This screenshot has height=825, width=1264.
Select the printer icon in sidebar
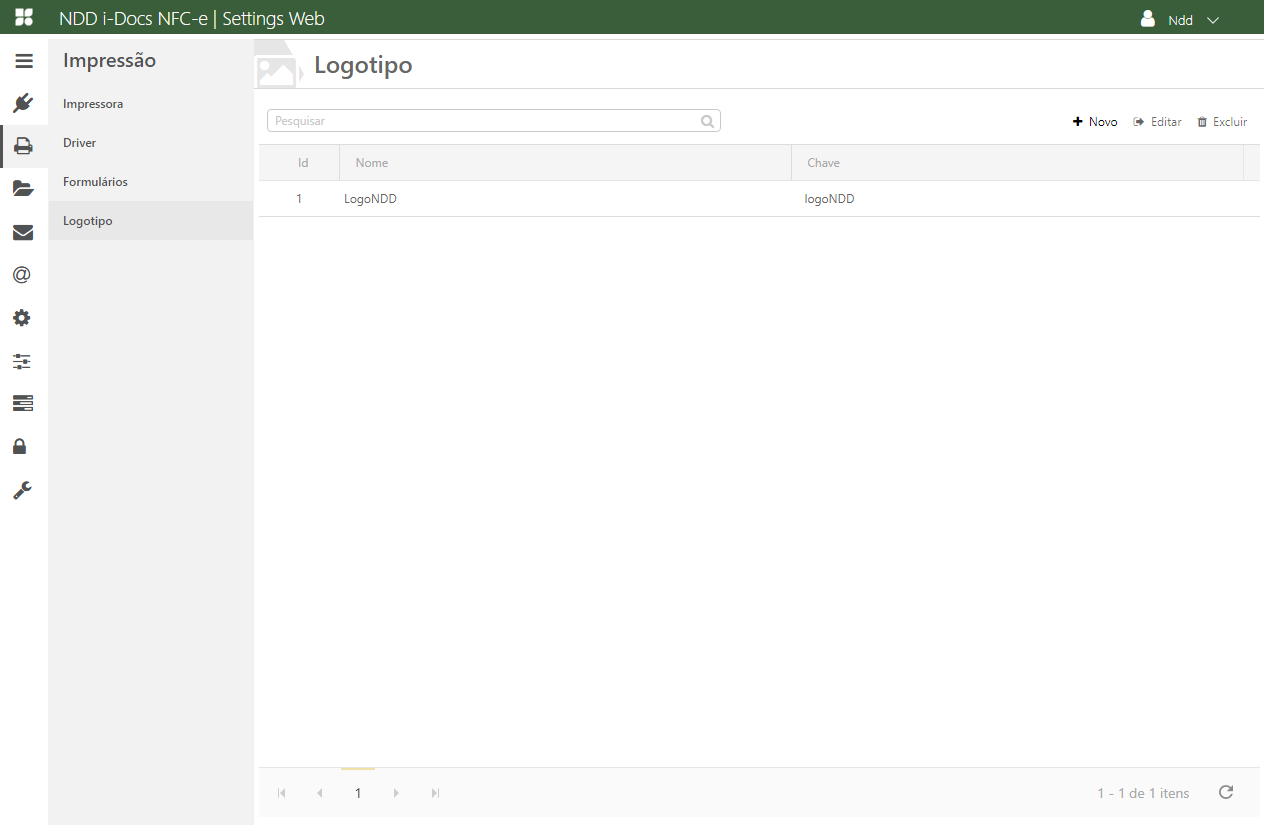(23, 146)
